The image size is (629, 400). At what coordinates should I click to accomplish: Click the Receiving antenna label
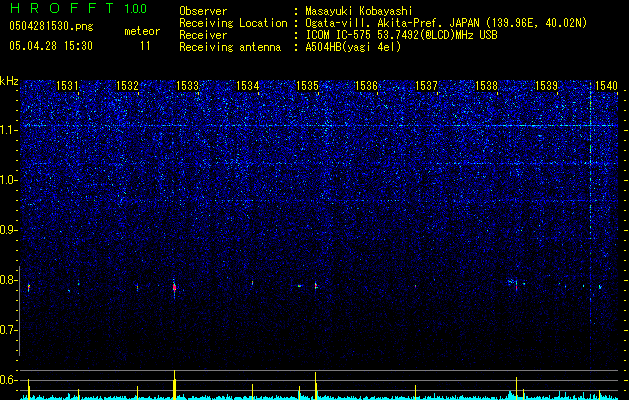tap(230, 47)
